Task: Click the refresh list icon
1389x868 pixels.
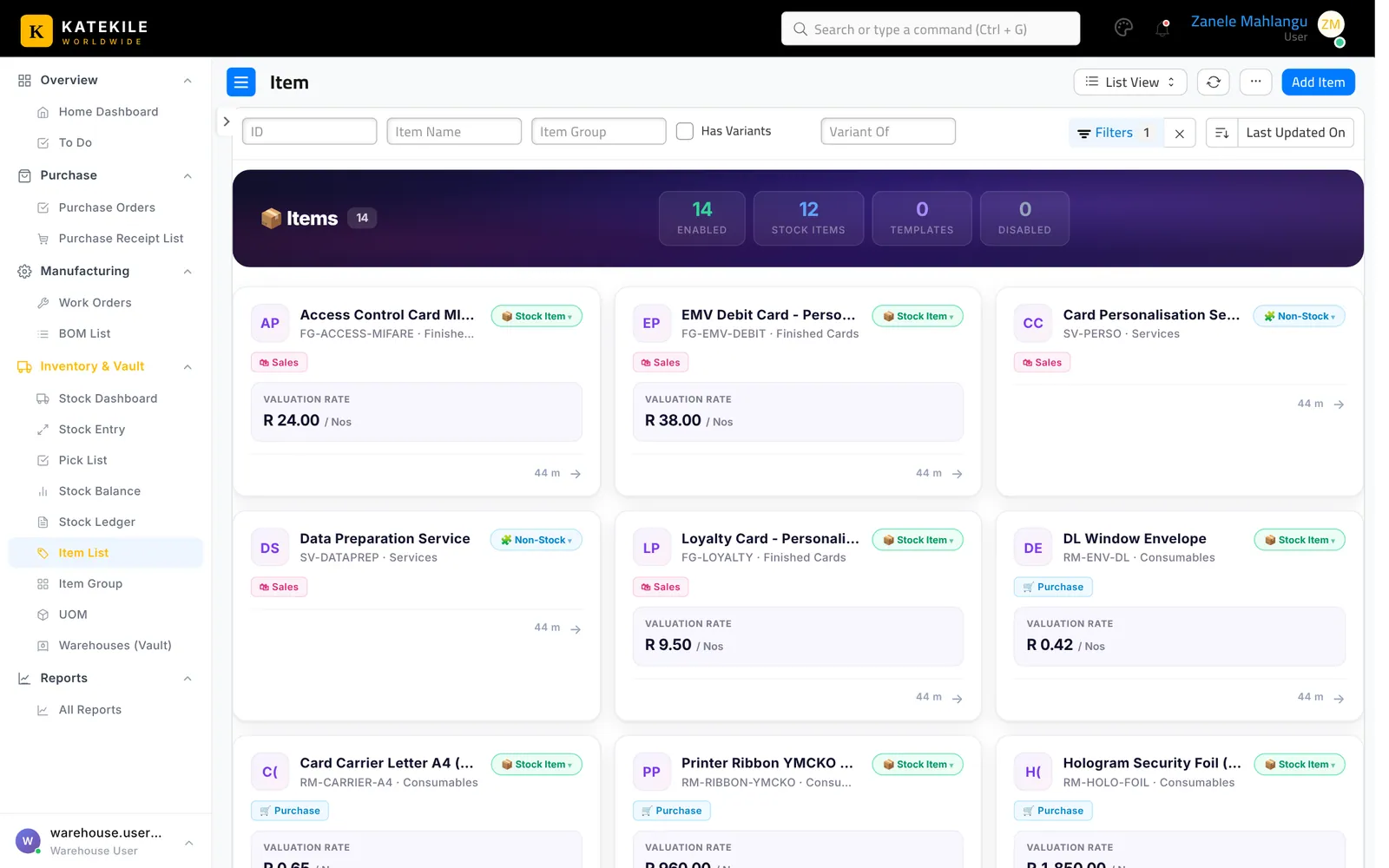Action: pos(1214,82)
